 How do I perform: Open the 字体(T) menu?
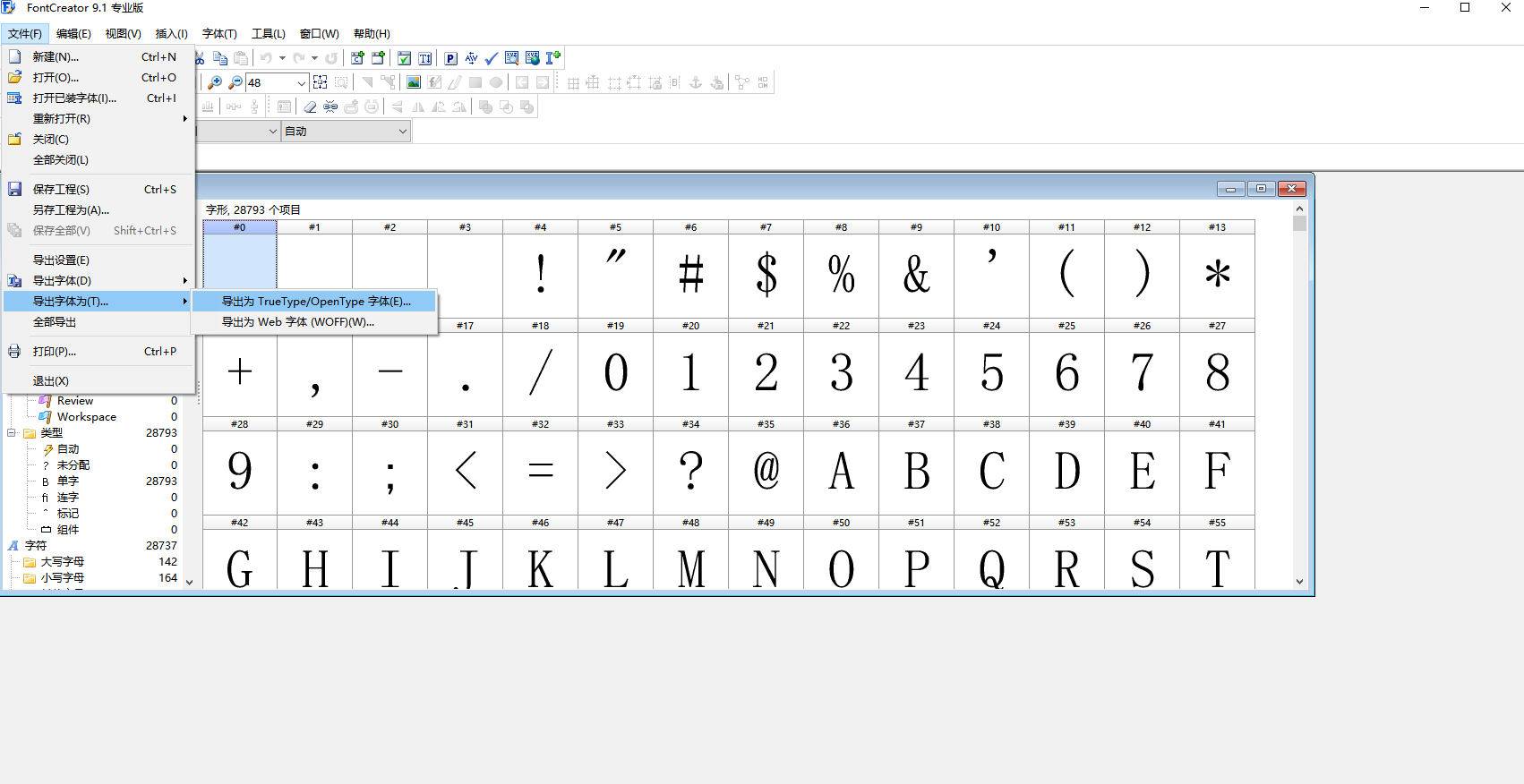click(x=219, y=34)
